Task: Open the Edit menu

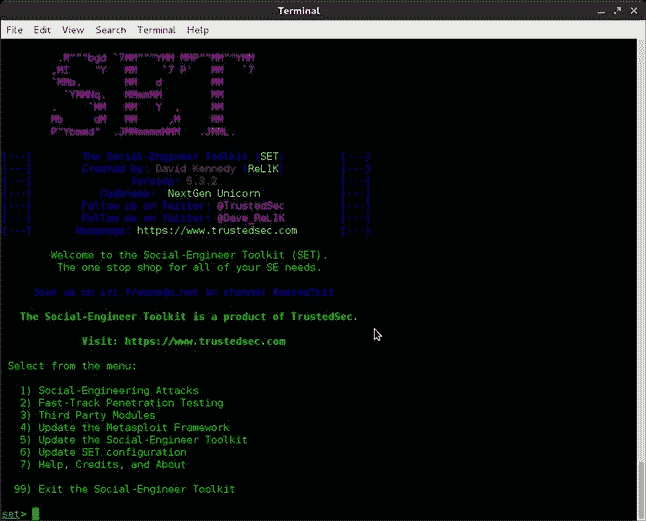Action: [x=42, y=30]
